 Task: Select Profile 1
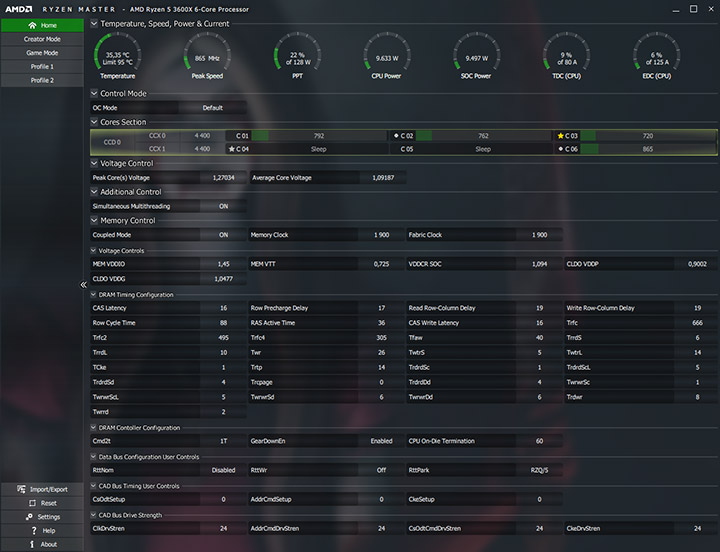click(x=42, y=67)
